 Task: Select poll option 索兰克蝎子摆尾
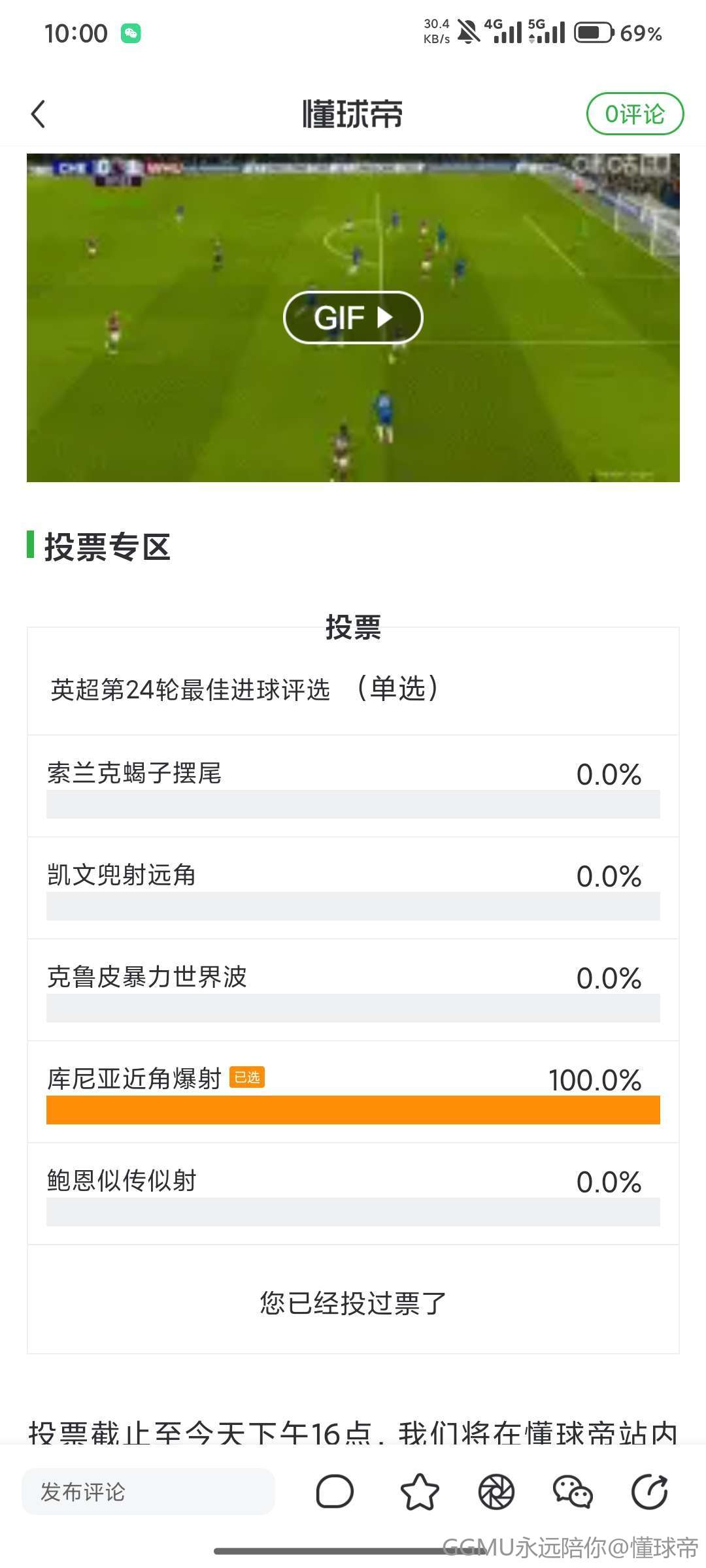point(353,787)
